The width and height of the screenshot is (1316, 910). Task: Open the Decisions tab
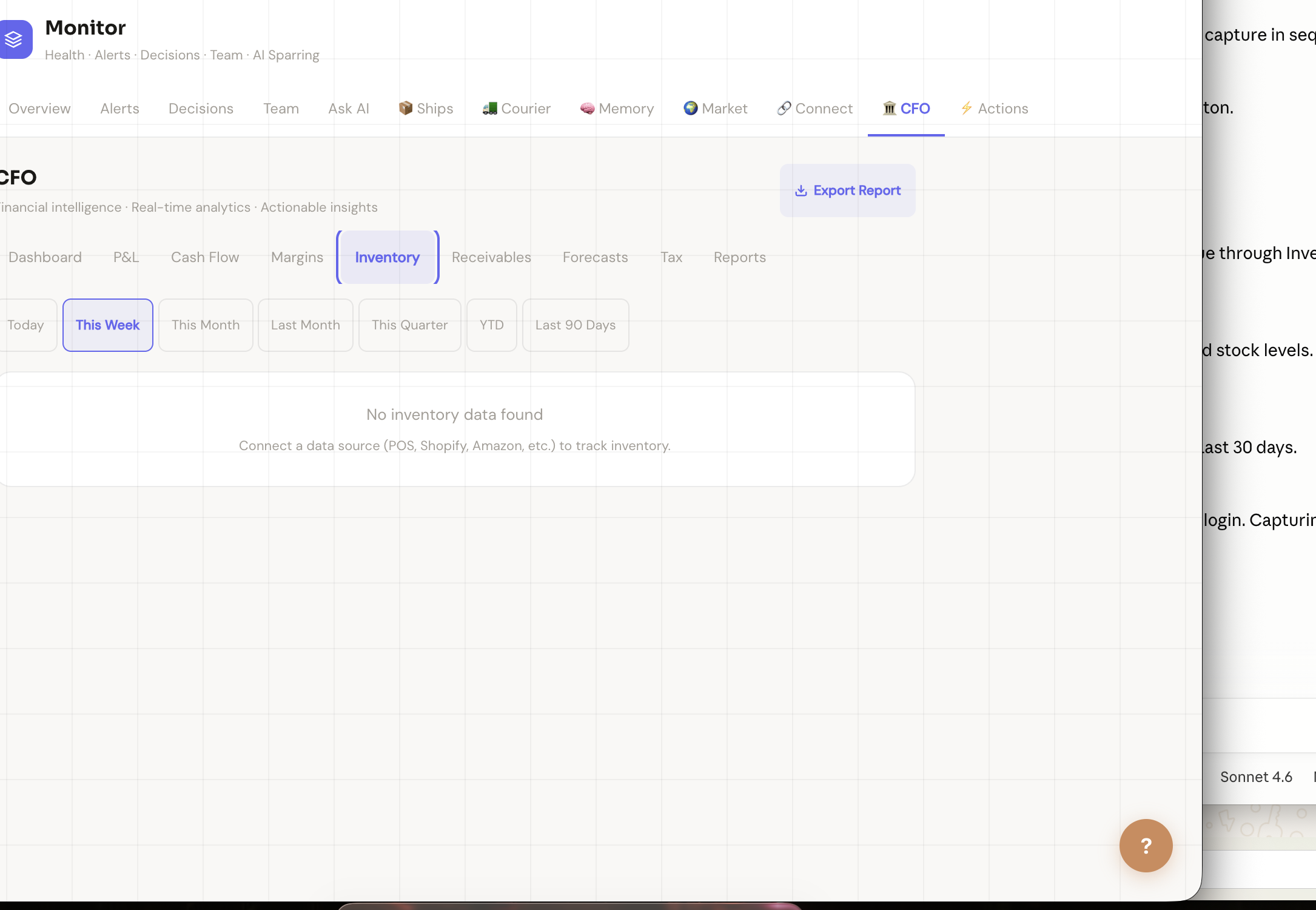click(201, 109)
